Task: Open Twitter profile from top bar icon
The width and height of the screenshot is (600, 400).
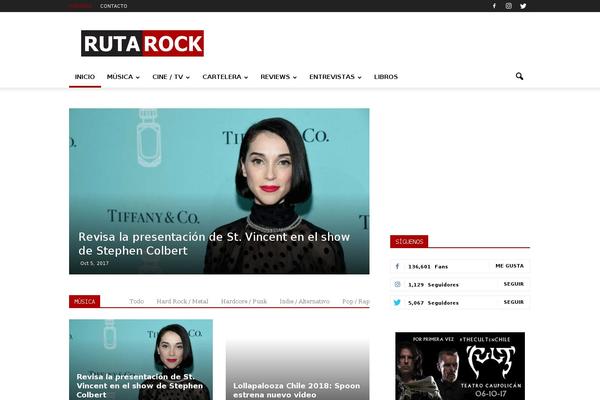Action: point(523,6)
